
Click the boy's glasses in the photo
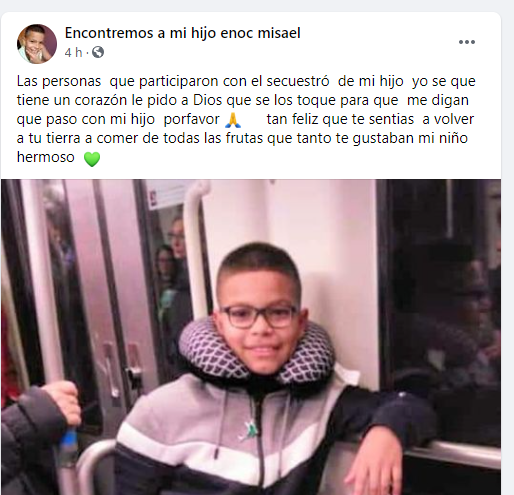pyautogui.click(x=259, y=316)
